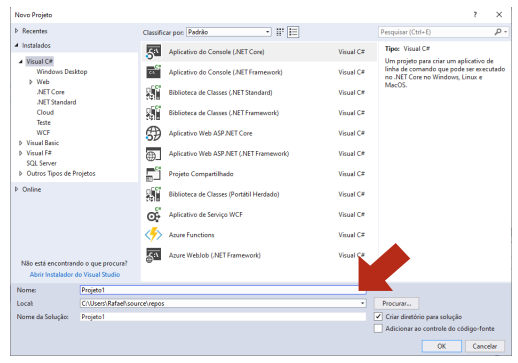Select Aplicativo Web ASP.NET Core text
The image size is (518, 363).
[210, 133]
